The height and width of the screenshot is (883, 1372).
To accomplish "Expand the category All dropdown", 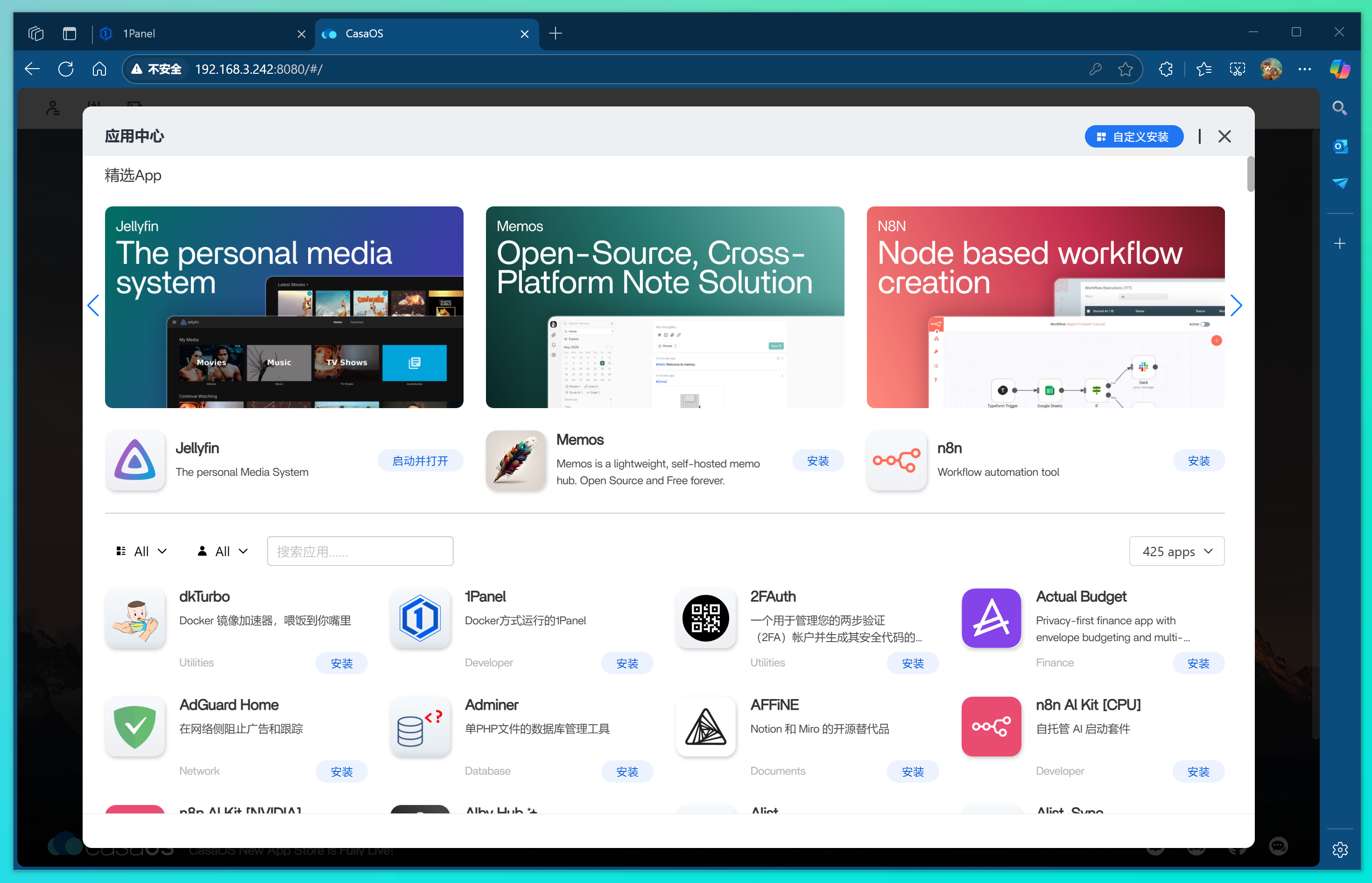I will pos(141,551).
